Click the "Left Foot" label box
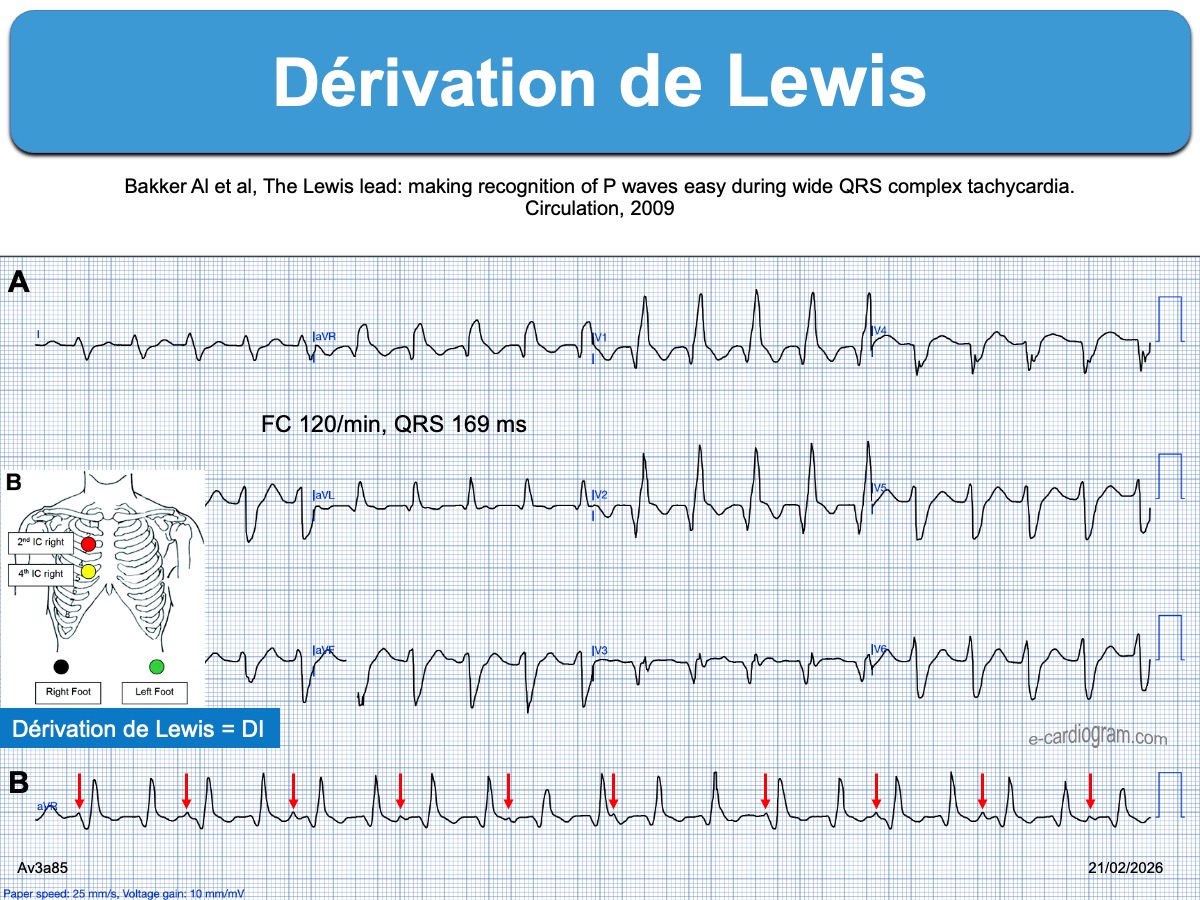This screenshot has width=1200, height=900. 154,692
